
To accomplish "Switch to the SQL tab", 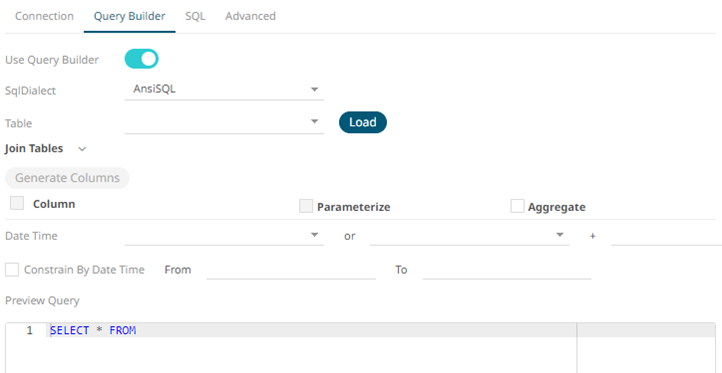I will click(x=195, y=16).
